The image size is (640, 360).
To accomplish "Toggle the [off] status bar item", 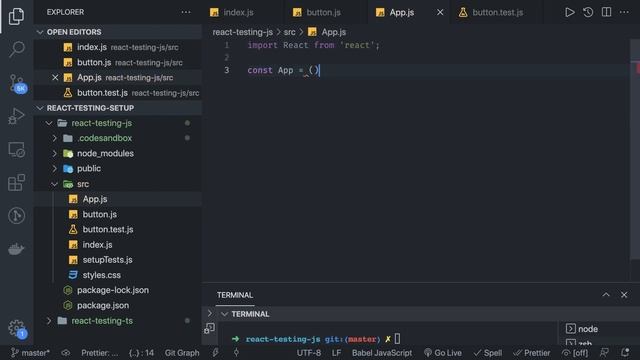I will pos(575,353).
